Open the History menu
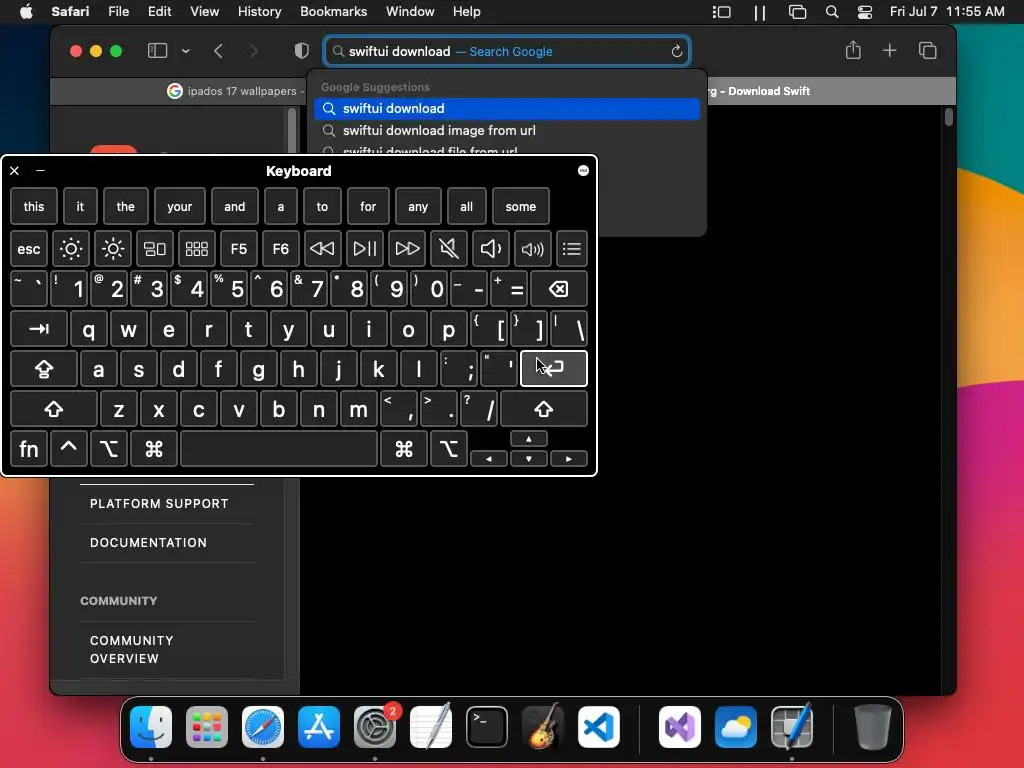Screen dimensions: 1024x768 259,11
